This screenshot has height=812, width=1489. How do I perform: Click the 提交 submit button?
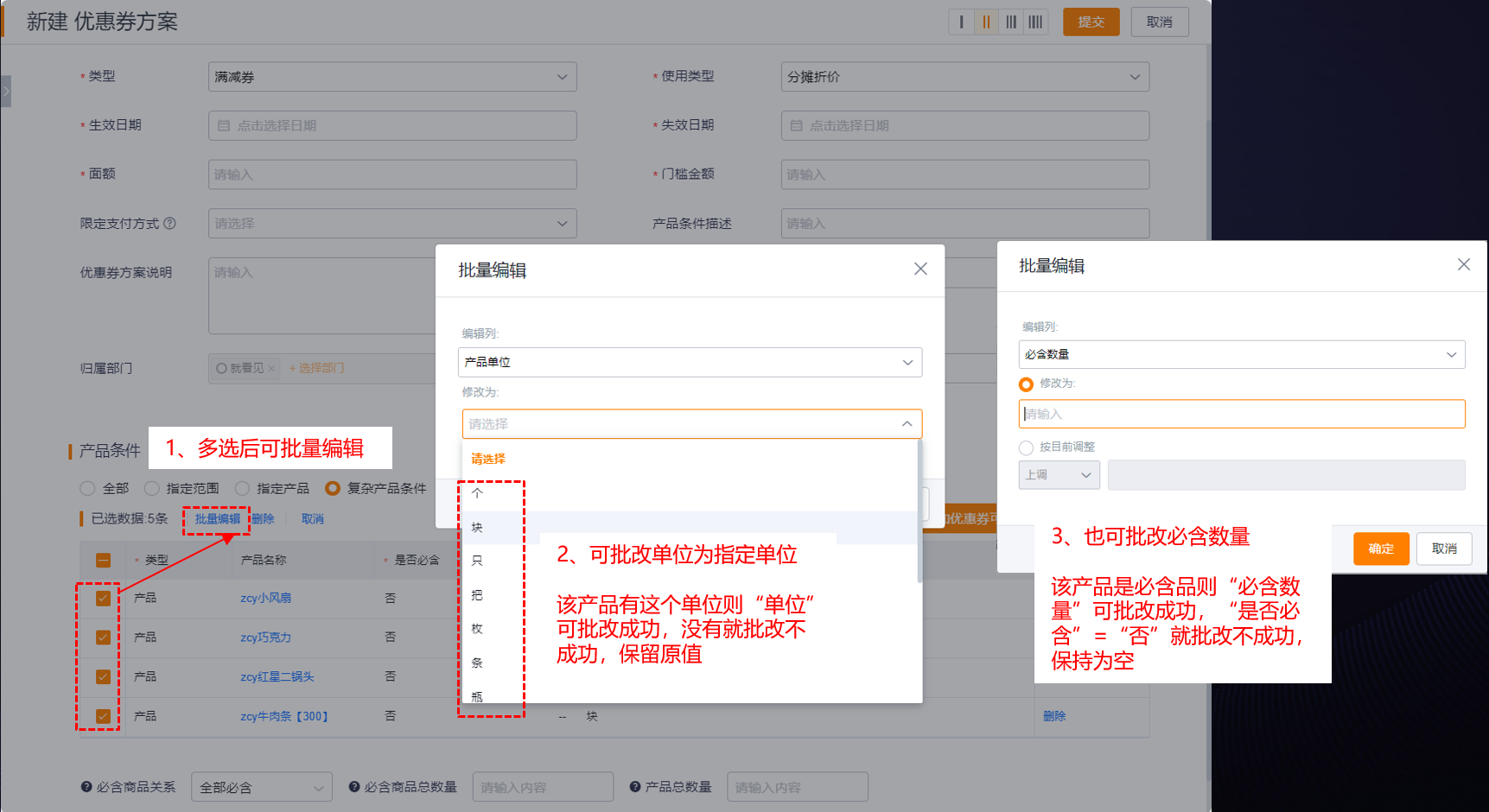tap(1091, 22)
